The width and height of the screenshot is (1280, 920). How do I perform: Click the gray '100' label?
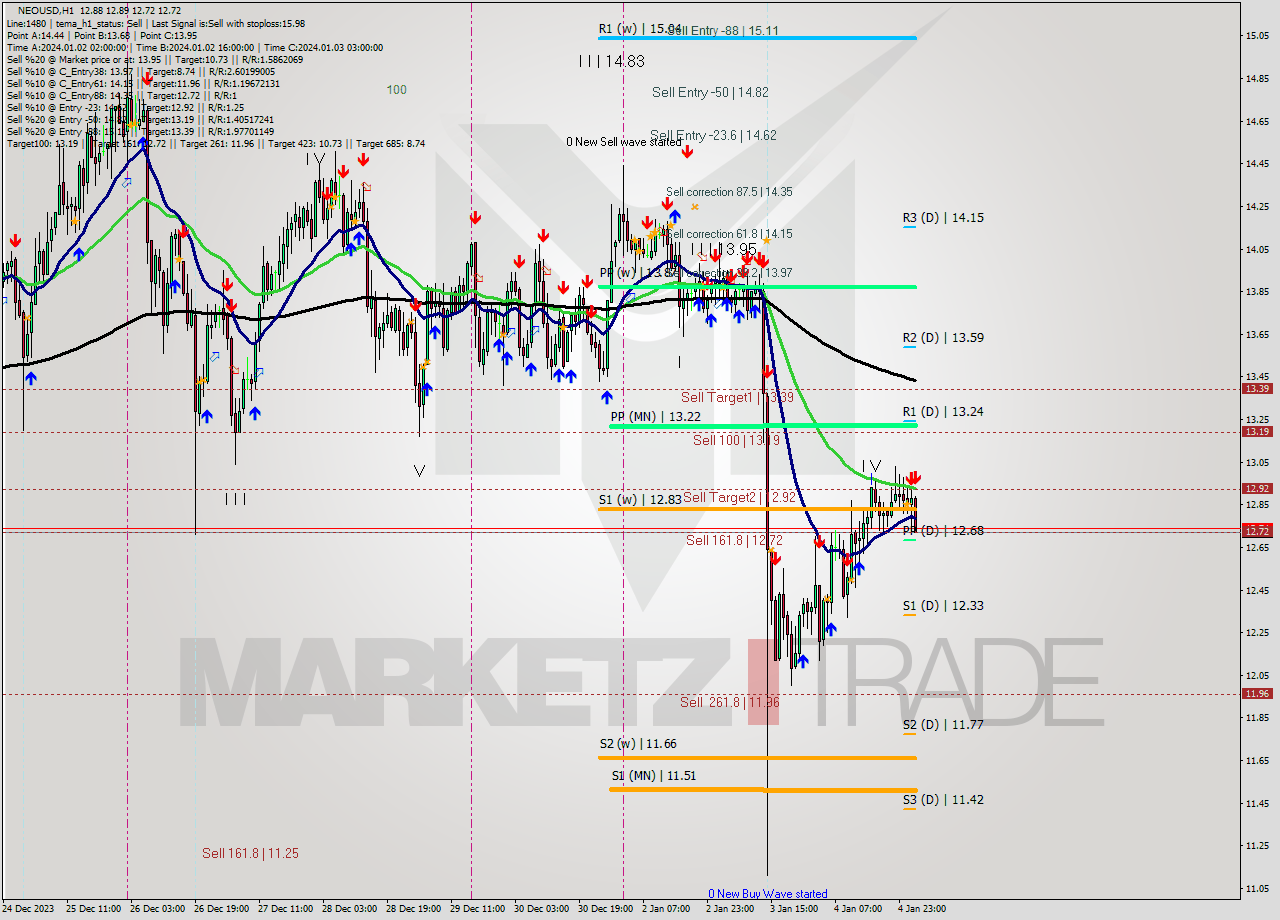pyautogui.click(x=397, y=90)
